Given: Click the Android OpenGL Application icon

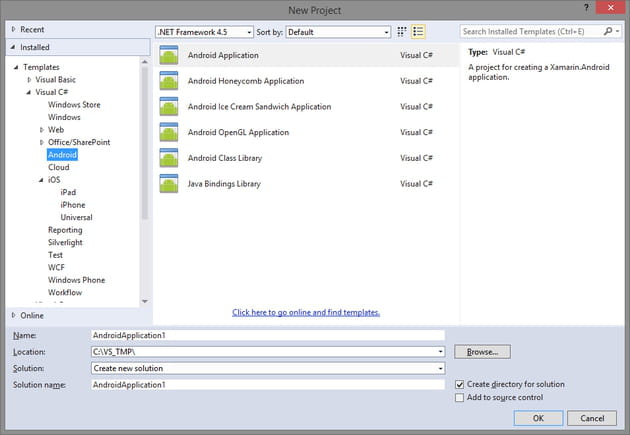Looking at the screenshot, I should coord(169,132).
